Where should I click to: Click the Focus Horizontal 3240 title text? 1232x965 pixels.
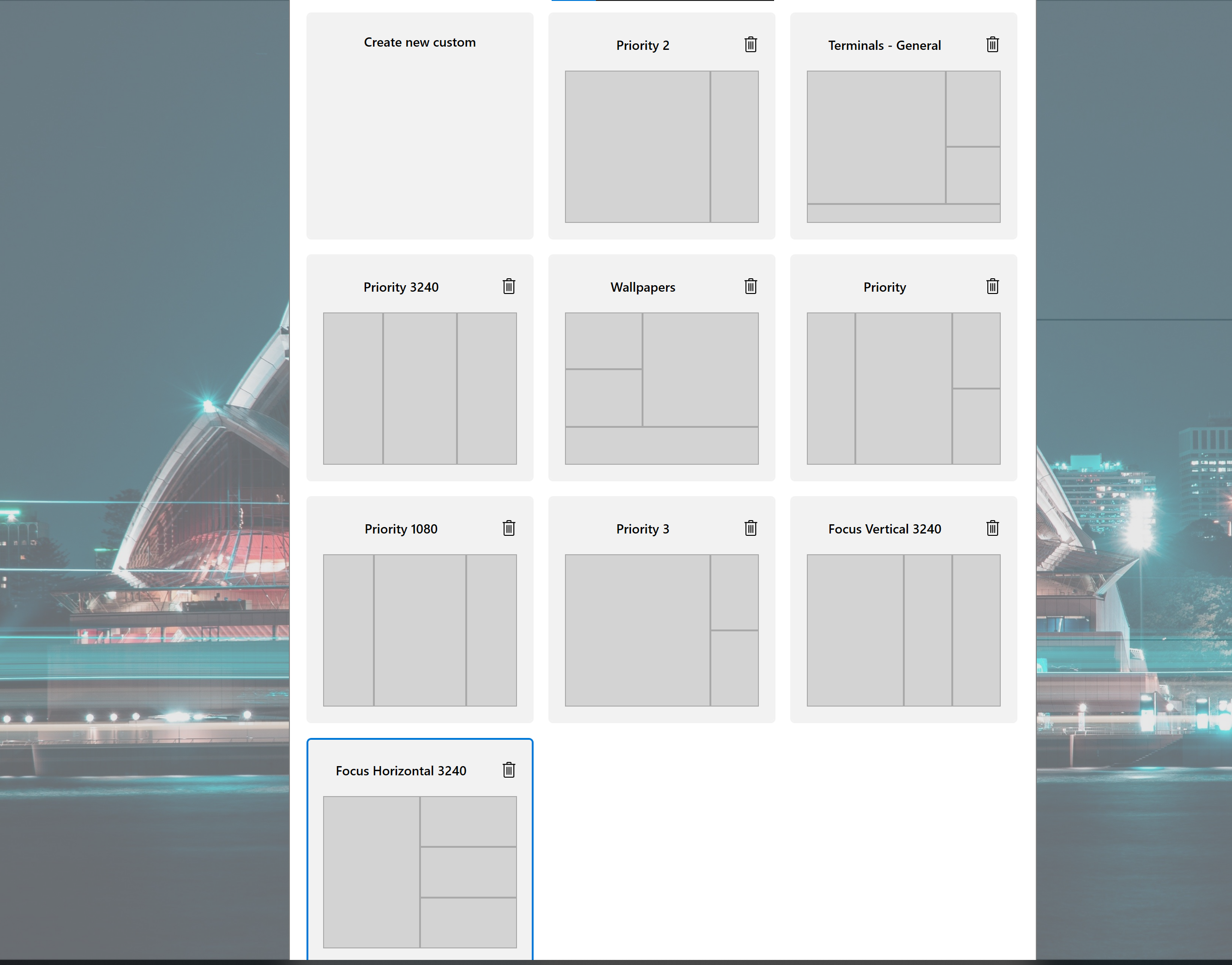(x=401, y=771)
